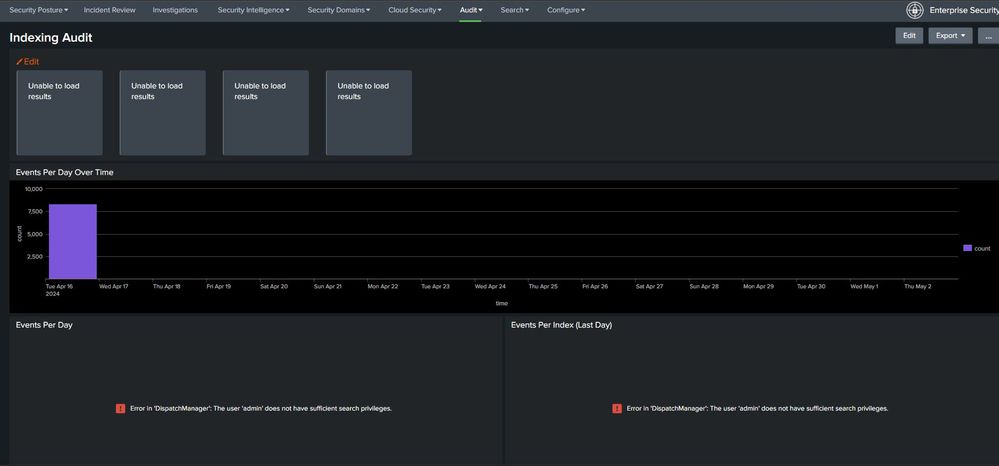Click the Events Per Index (Last Day) title

click(x=561, y=325)
